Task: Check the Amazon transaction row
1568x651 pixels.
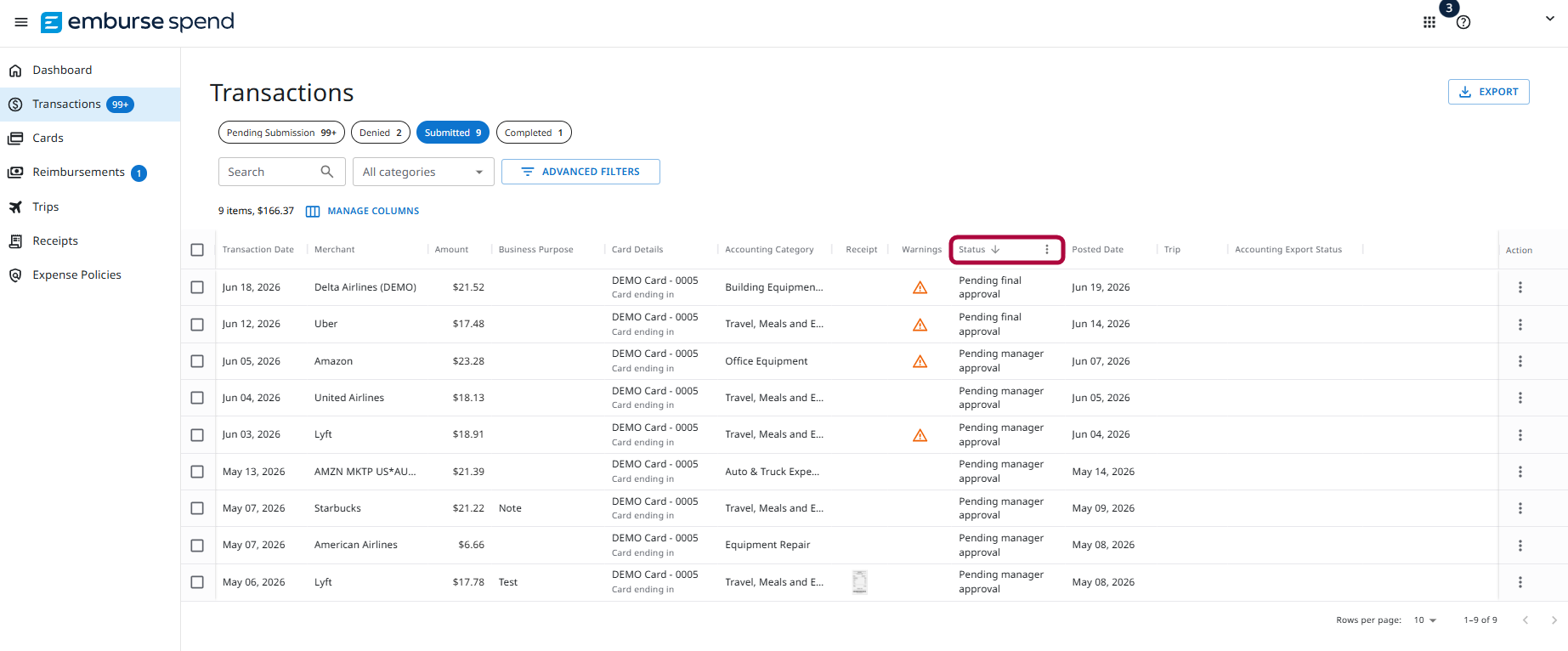Action: click(197, 361)
